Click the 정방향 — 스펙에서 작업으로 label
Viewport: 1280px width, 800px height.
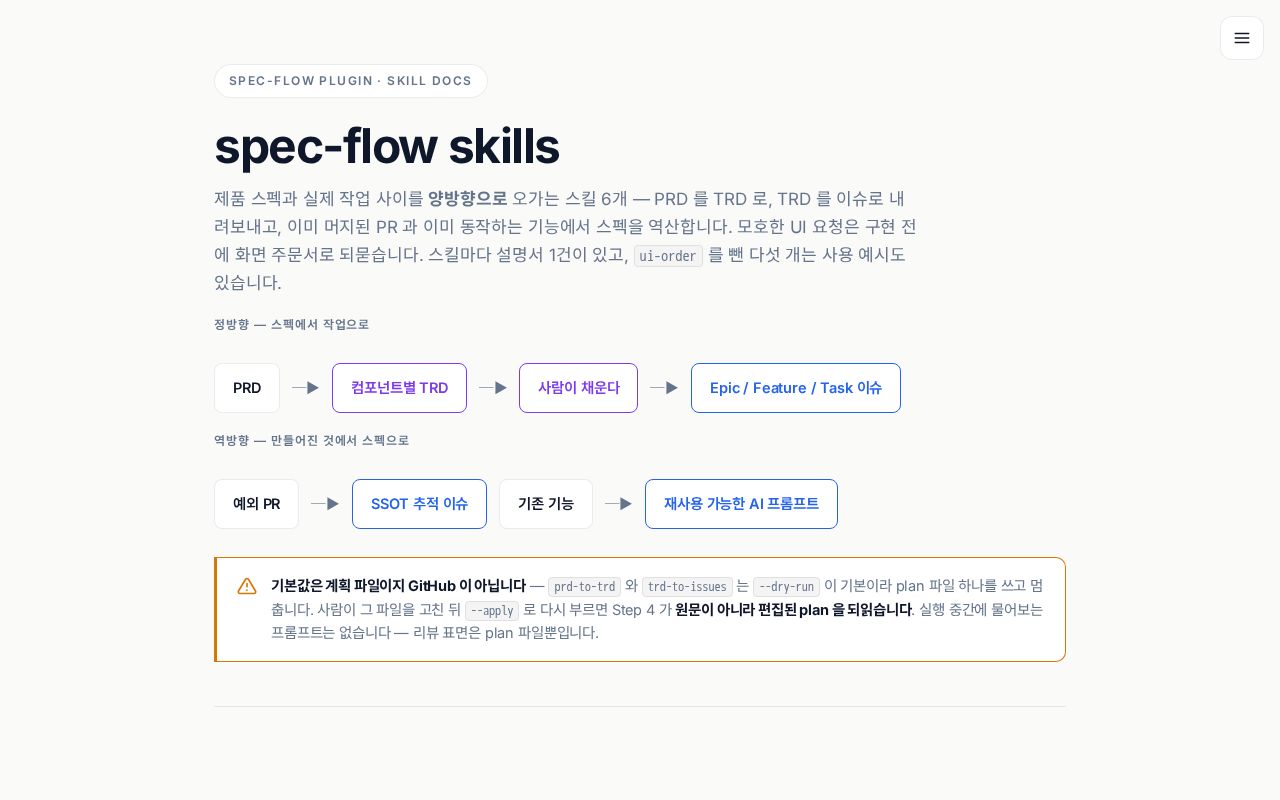(x=291, y=325)
